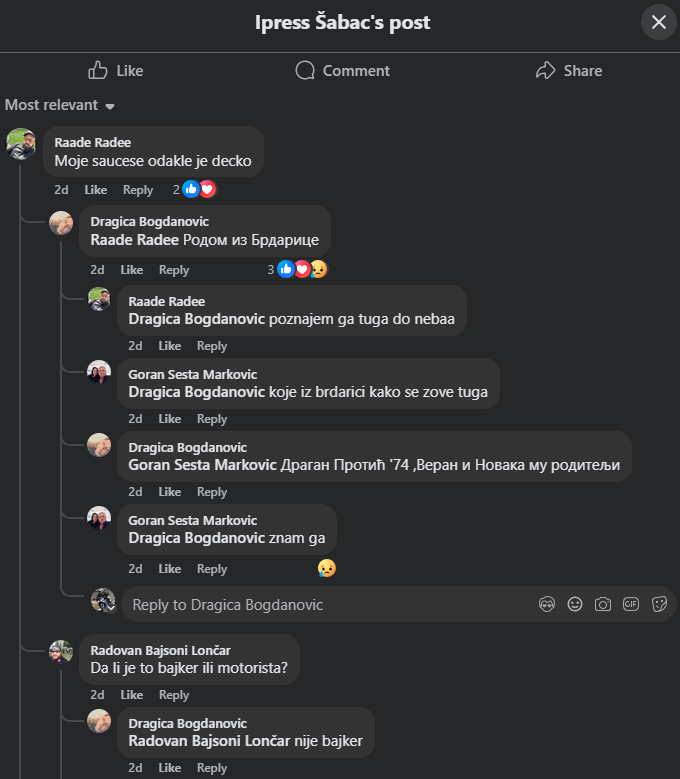Screen dimensions: 680x779
Task: Click the Reply to Dragica Bogdanovic field
Action: click(x=320, y=604)
